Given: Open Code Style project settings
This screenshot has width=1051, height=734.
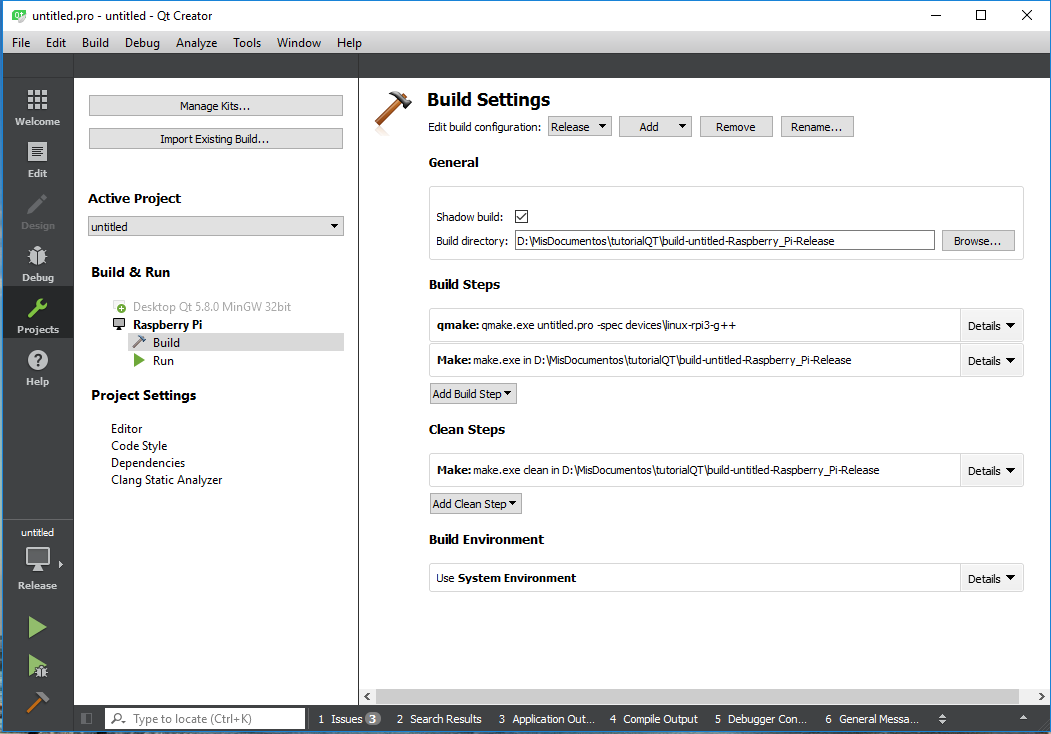Looking at the screenshot, I should pyautogui.click(x=139, y=446).
